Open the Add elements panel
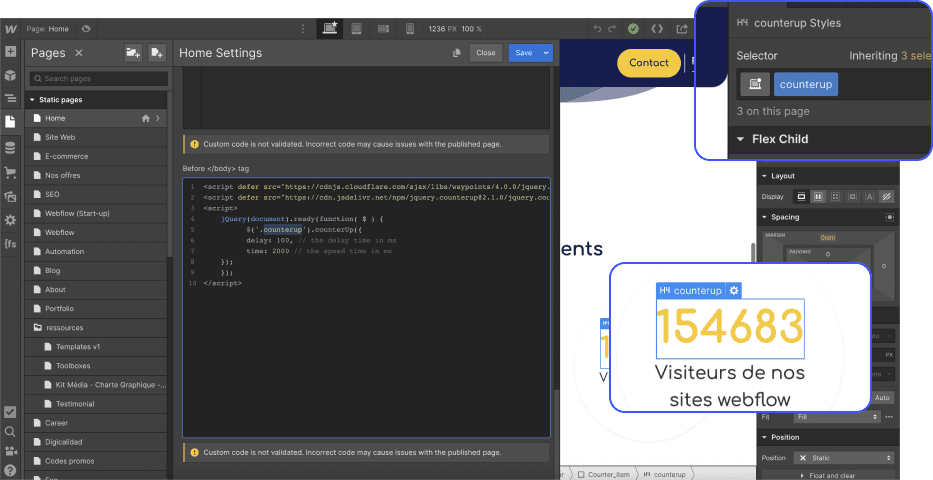This screenshot has width=933, height=480. tap(11, 52)
